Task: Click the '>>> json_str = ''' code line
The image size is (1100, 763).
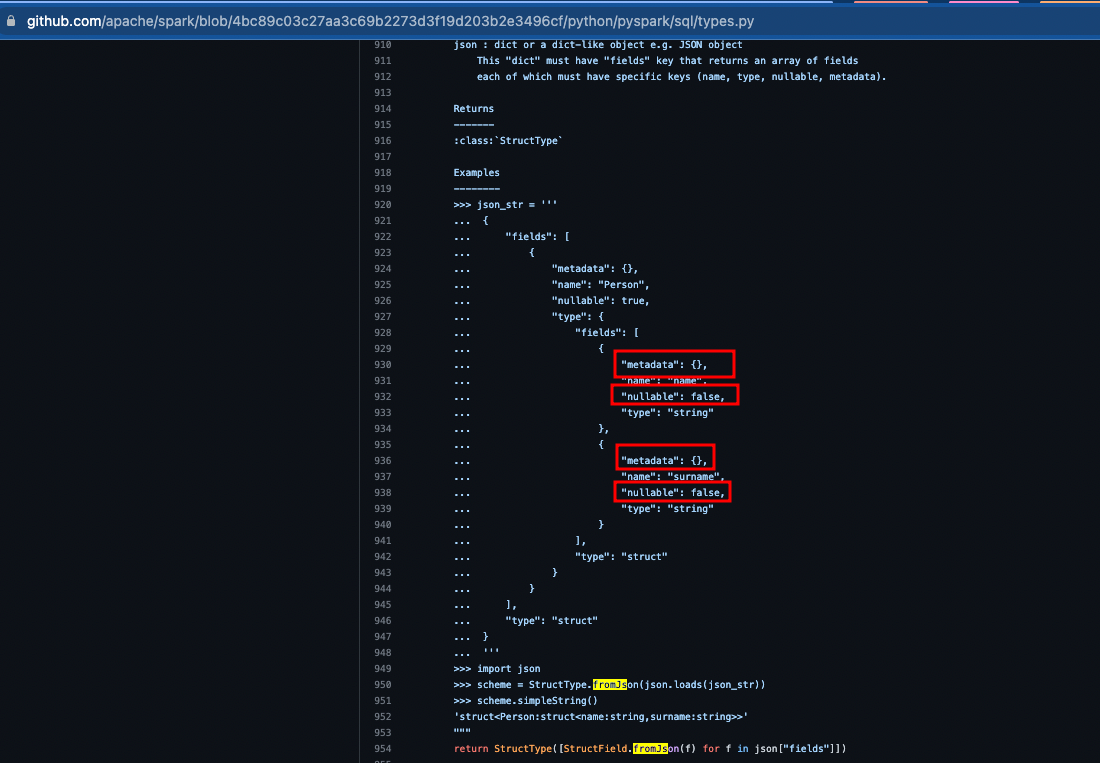Action: pyautogui.click(x=505, y=205)
